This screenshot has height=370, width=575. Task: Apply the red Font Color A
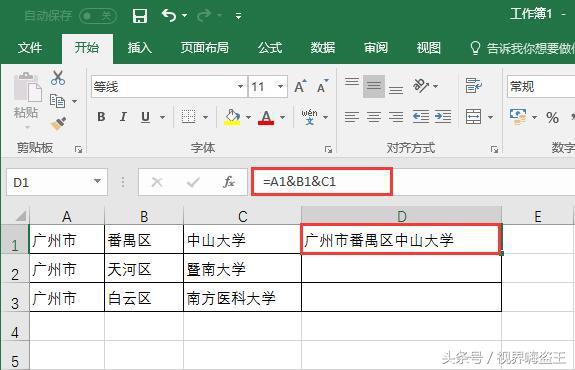pyautogui.click(x=266, y=117)
